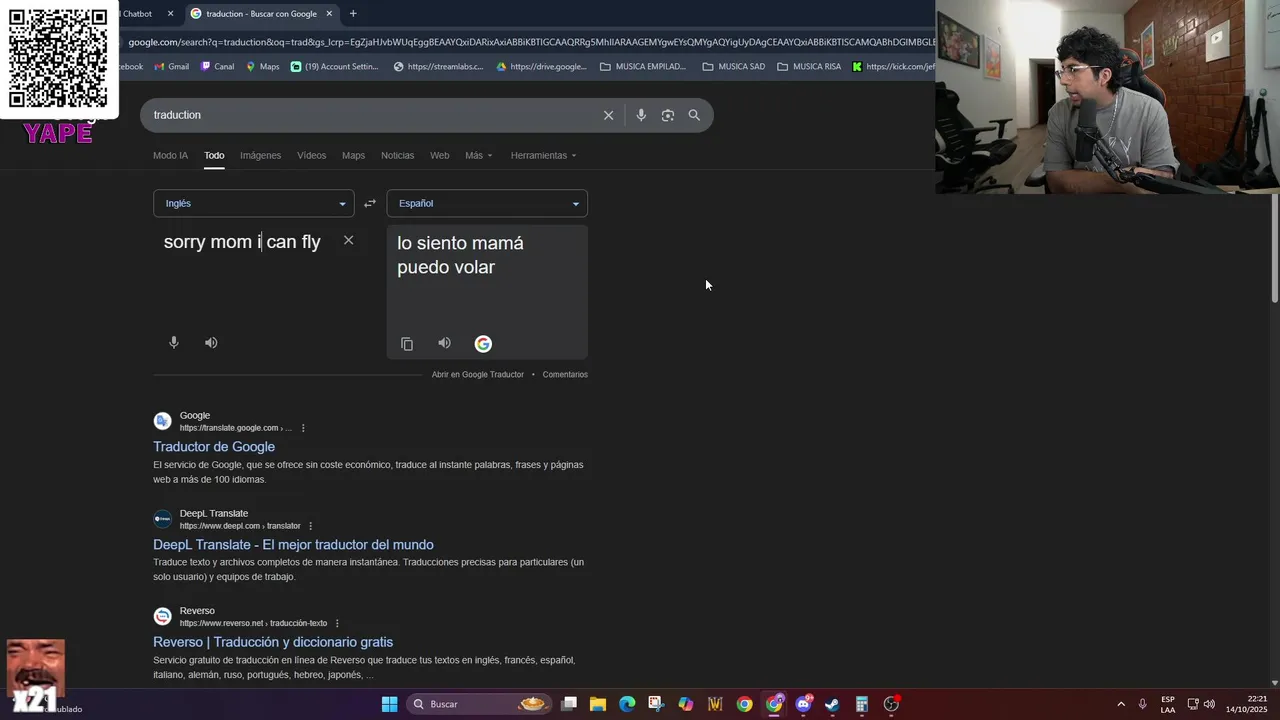
Task: Open MUSICA EMPILAD... bookmark folder
Action: click(x=643, y=67)
